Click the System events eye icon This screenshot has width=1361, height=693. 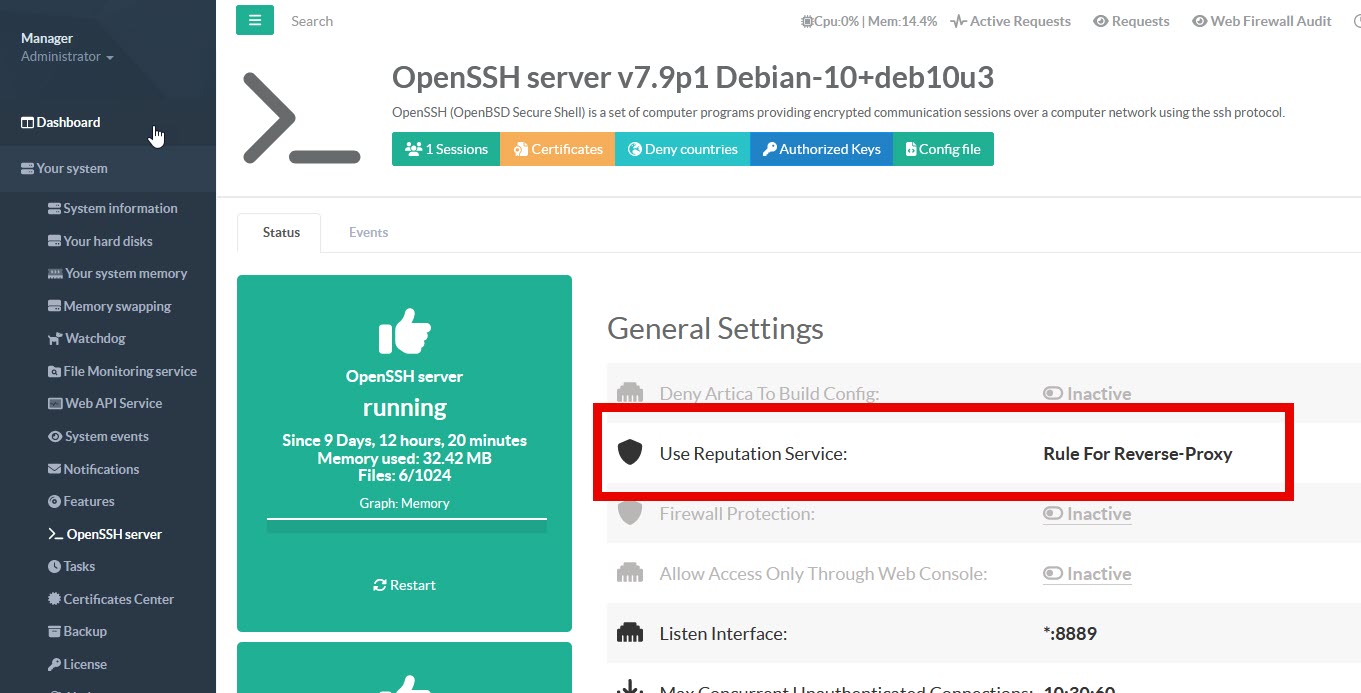(55, 437)
